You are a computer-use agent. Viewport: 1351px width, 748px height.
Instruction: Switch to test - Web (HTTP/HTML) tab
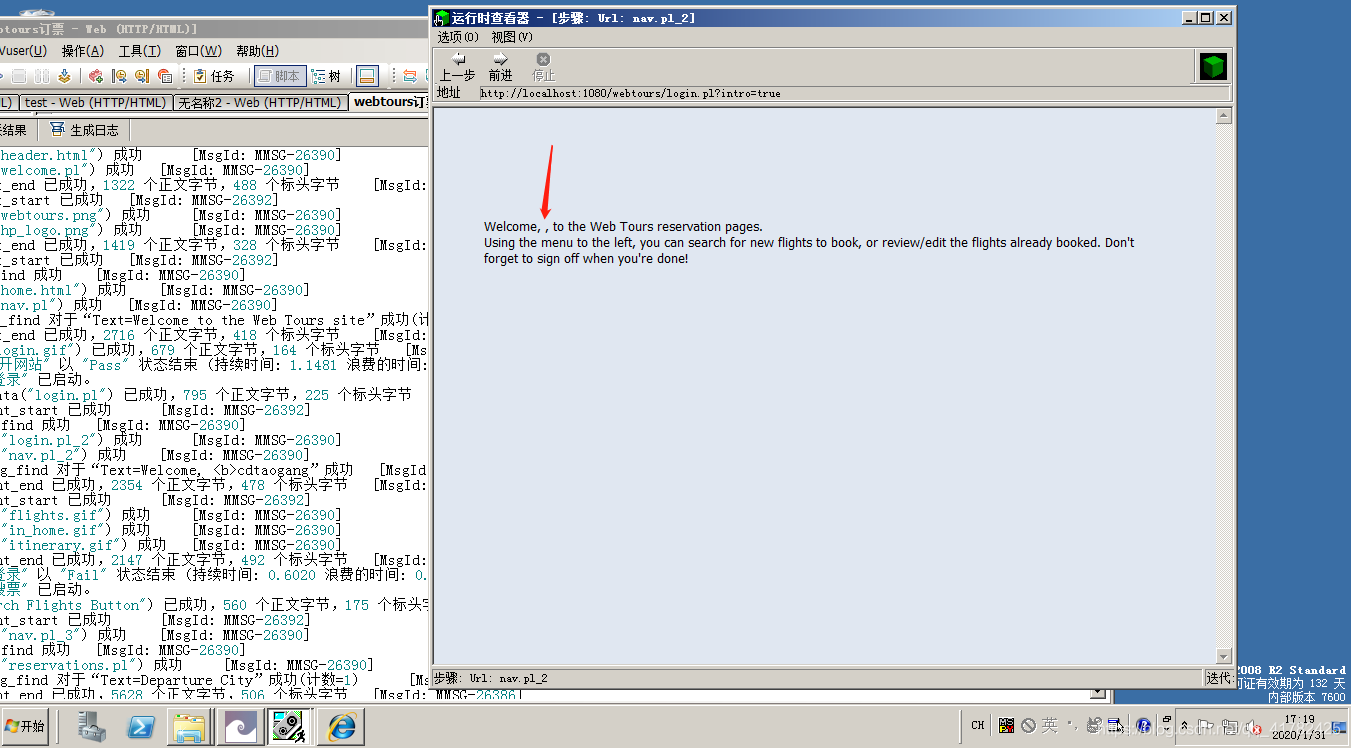point(95,102)
